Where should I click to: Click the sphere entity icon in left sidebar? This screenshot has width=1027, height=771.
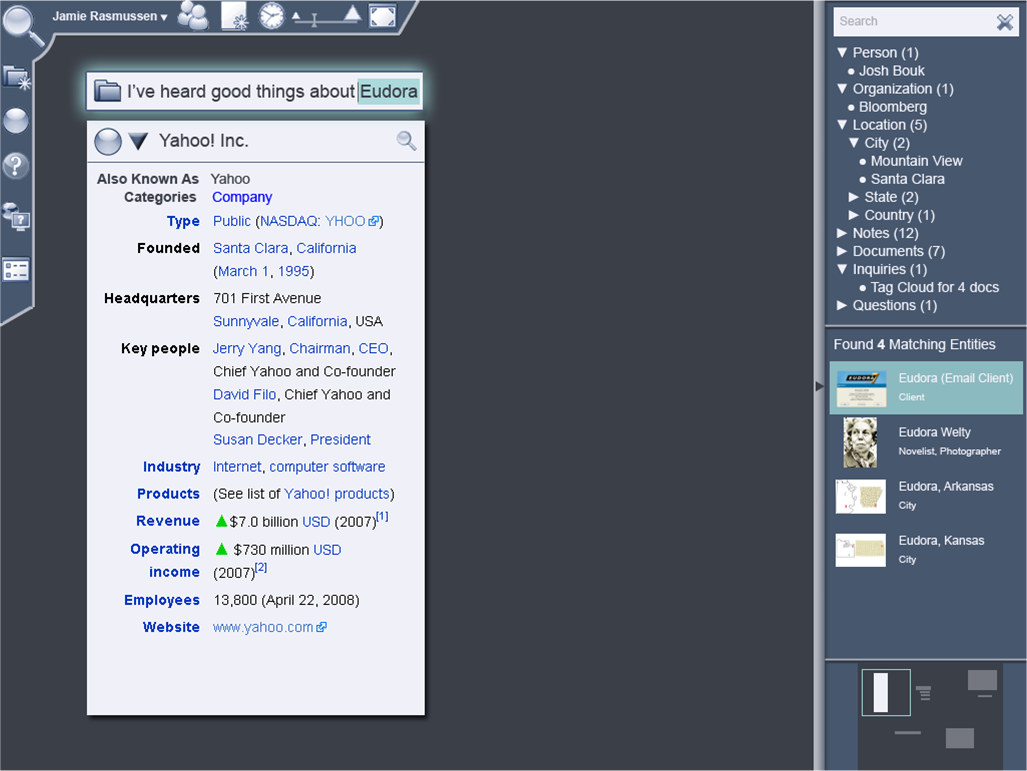pos(16,121)
